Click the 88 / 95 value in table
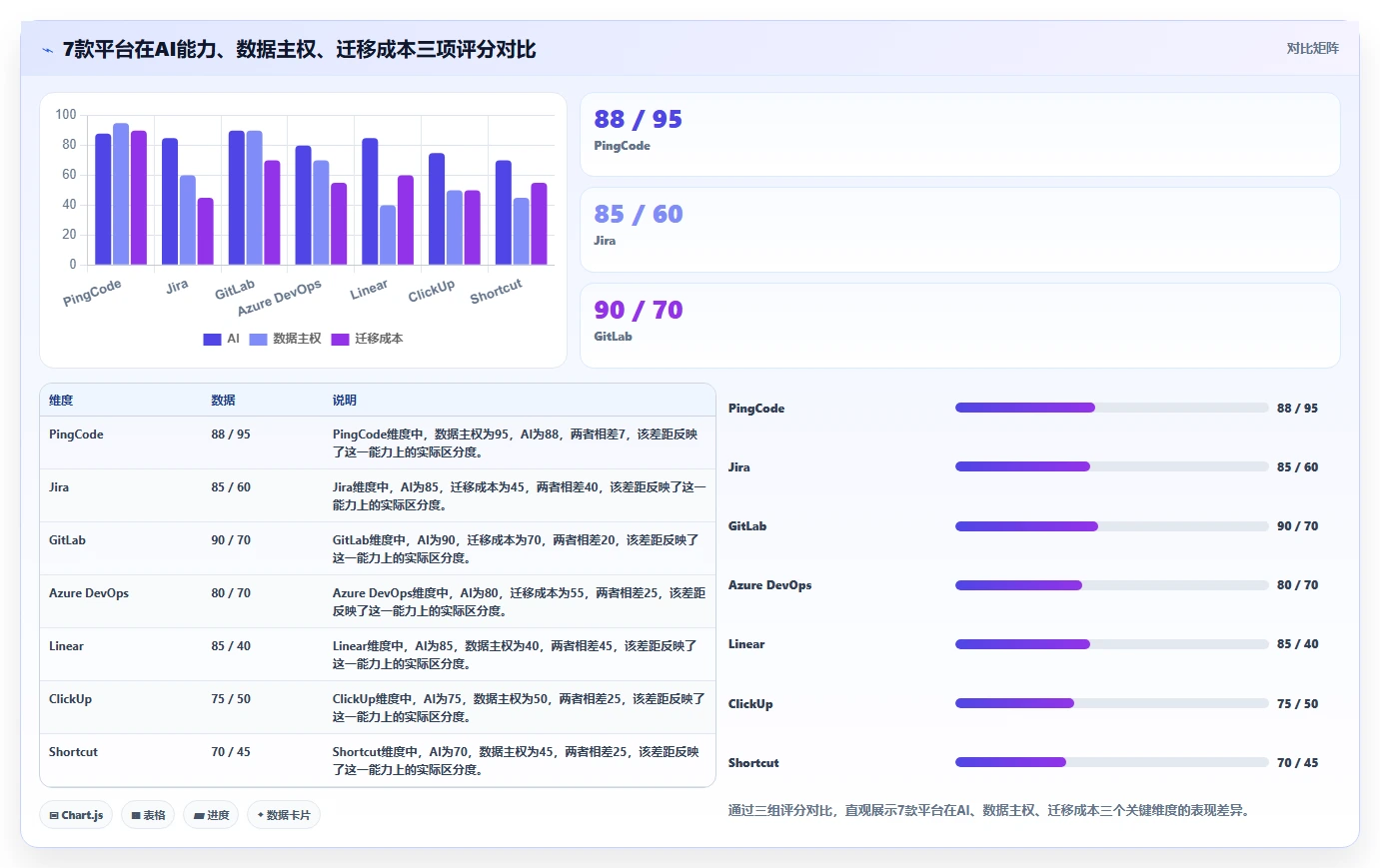This screenshot has height=868, width=1380. [231, 434]
